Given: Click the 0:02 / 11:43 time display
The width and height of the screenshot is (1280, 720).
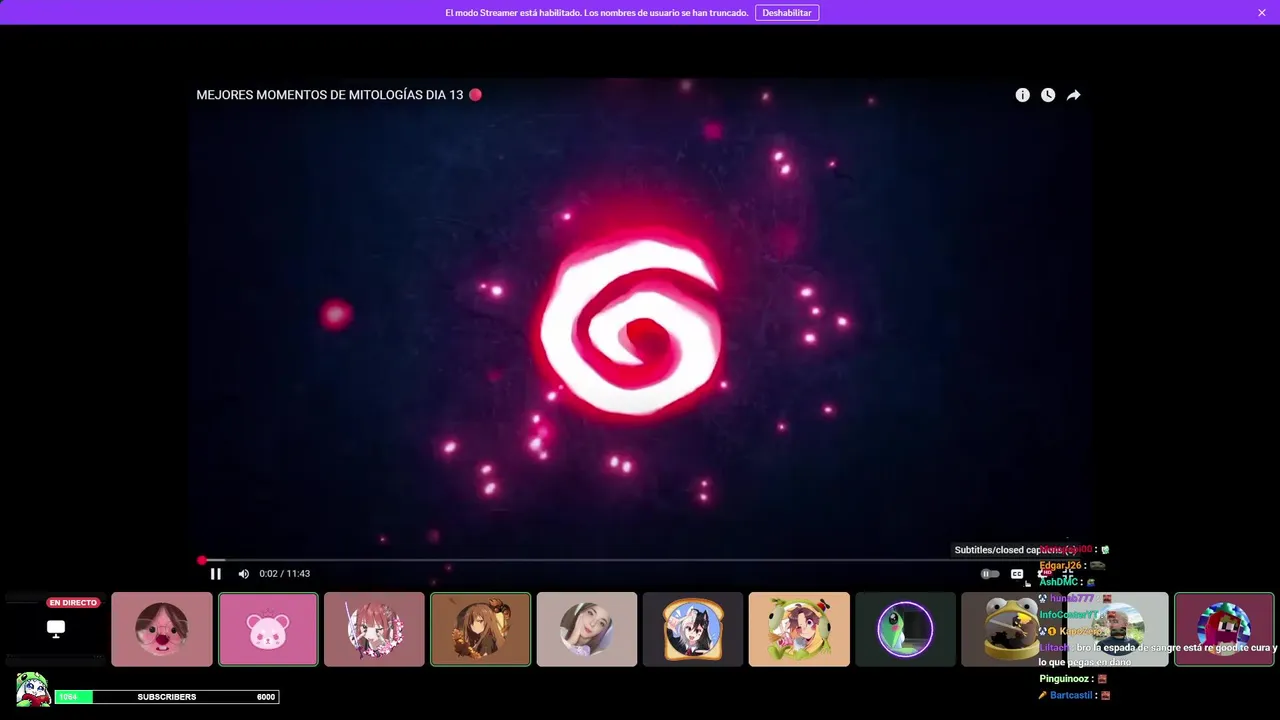Looking at the screenshot, I should pos(284,574).
